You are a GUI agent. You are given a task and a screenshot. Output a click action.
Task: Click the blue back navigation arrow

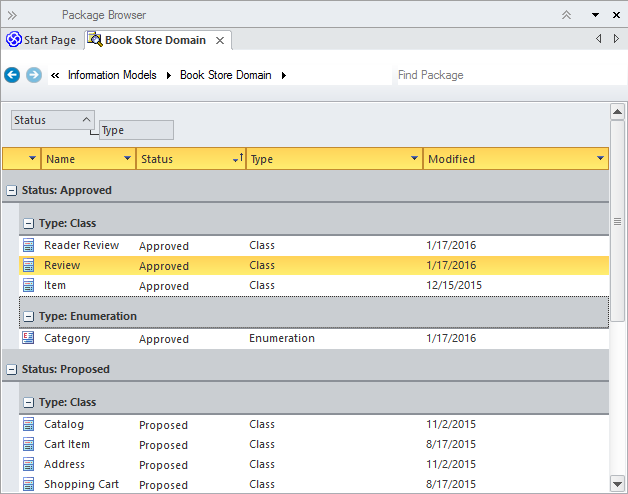click(x=12, y=75)
